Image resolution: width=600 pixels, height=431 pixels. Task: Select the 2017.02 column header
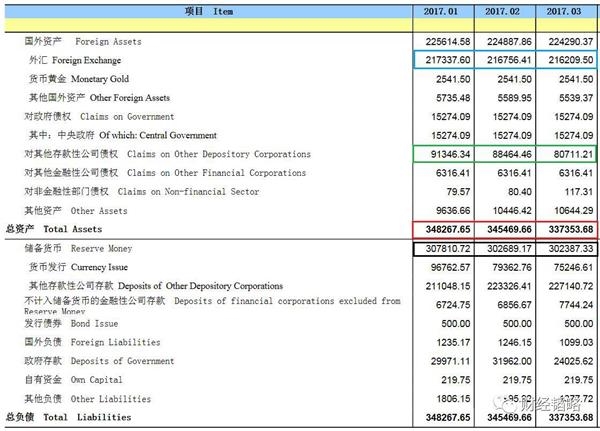pos(507,10)
